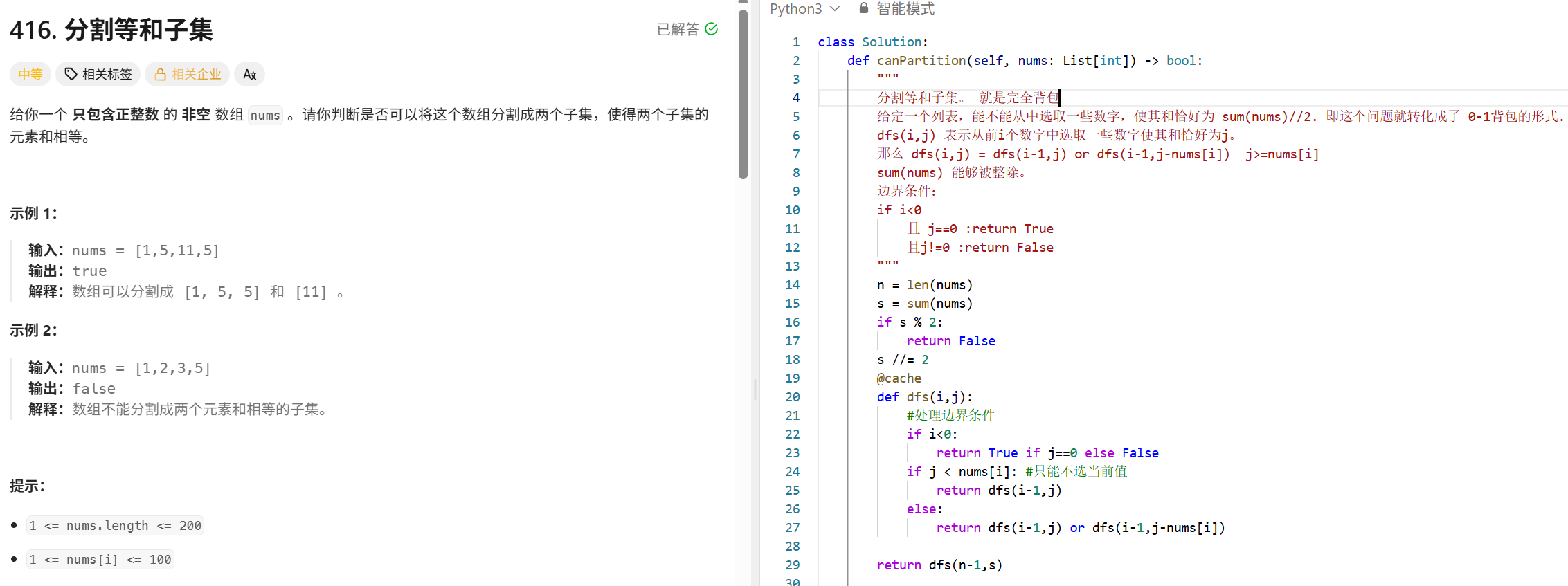Viewport: 1568px width, 586px height.
Task: Click constraint '1 <= nums[i] <= 100'
Action: [x=100, y=560]
